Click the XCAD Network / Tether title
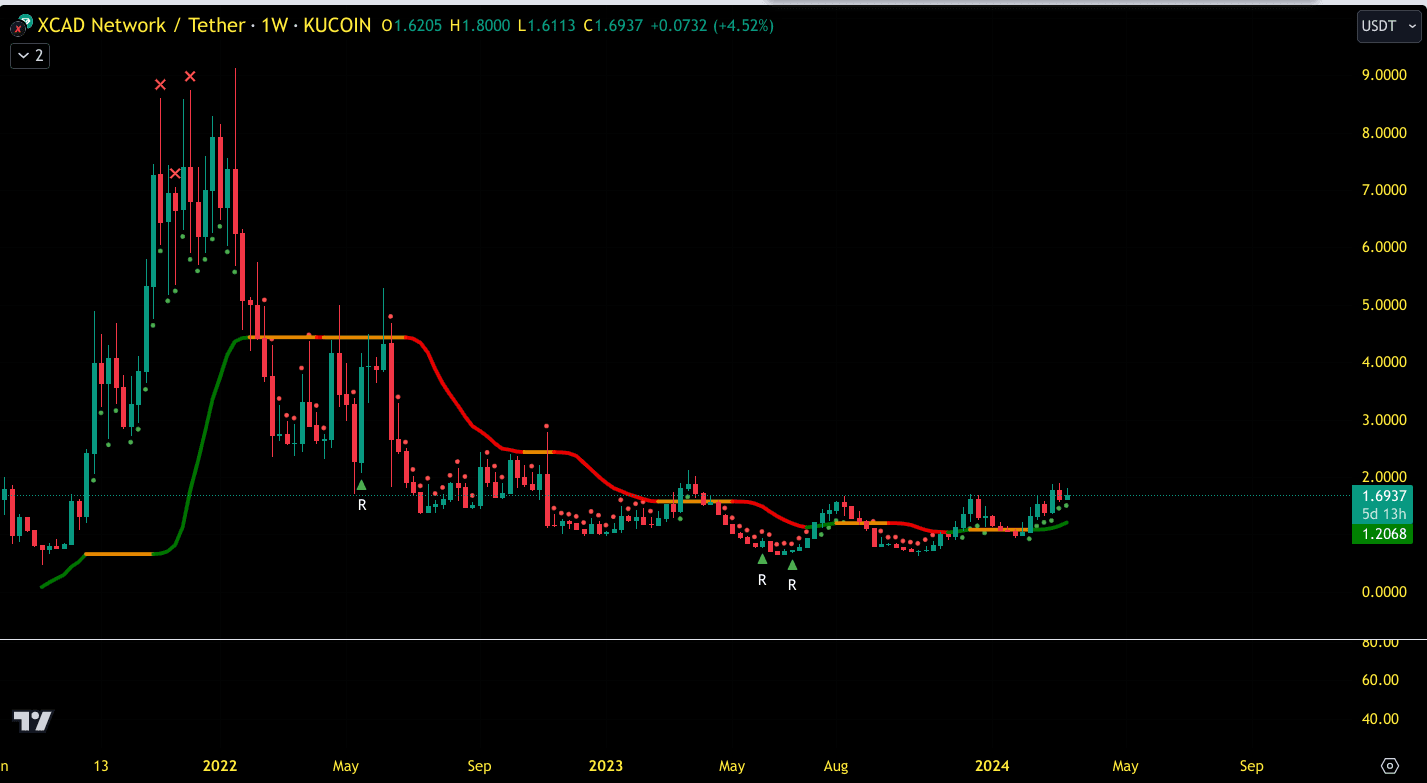1427x783 pixels. (140, 26)
